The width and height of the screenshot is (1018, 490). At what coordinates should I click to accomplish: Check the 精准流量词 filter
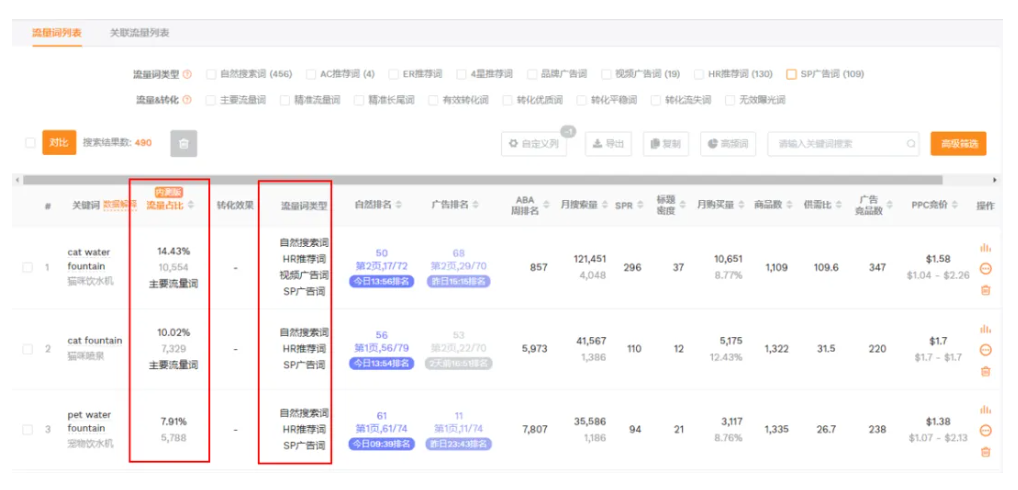pos(284,100)
